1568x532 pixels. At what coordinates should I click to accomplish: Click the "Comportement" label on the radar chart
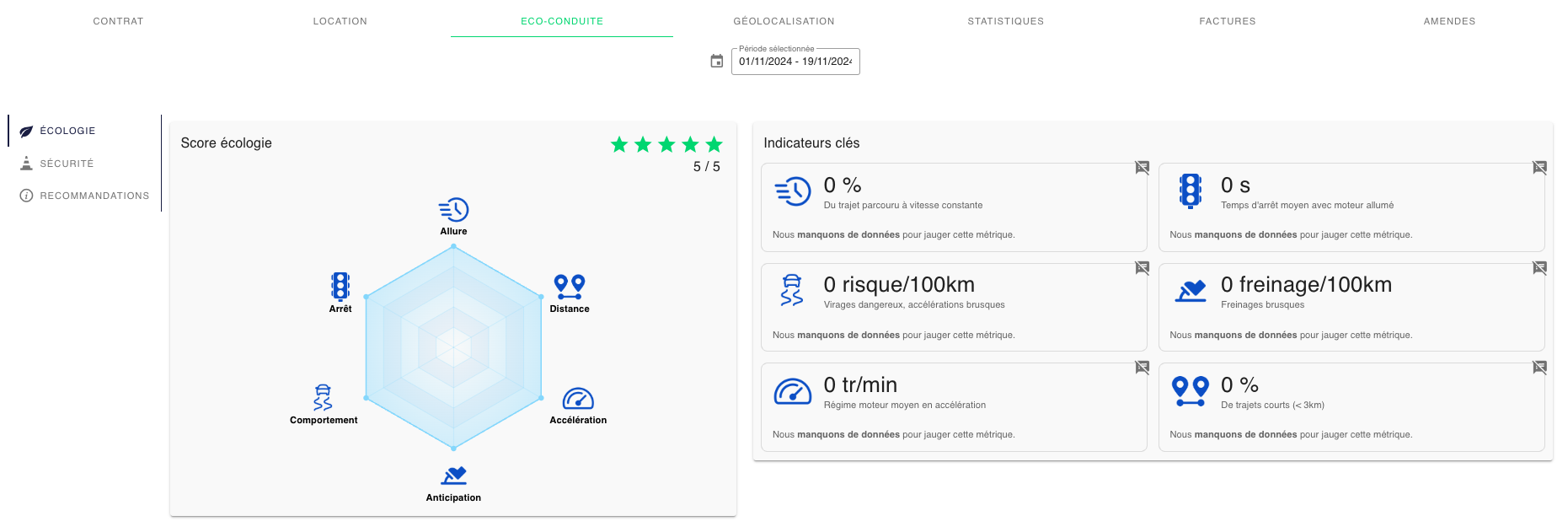pyautogui.click(x=324, y=420)
